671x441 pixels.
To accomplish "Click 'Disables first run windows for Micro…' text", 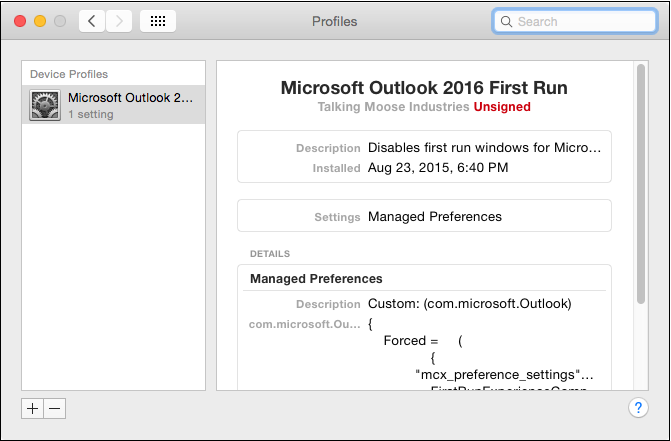I will click(484, 148).
